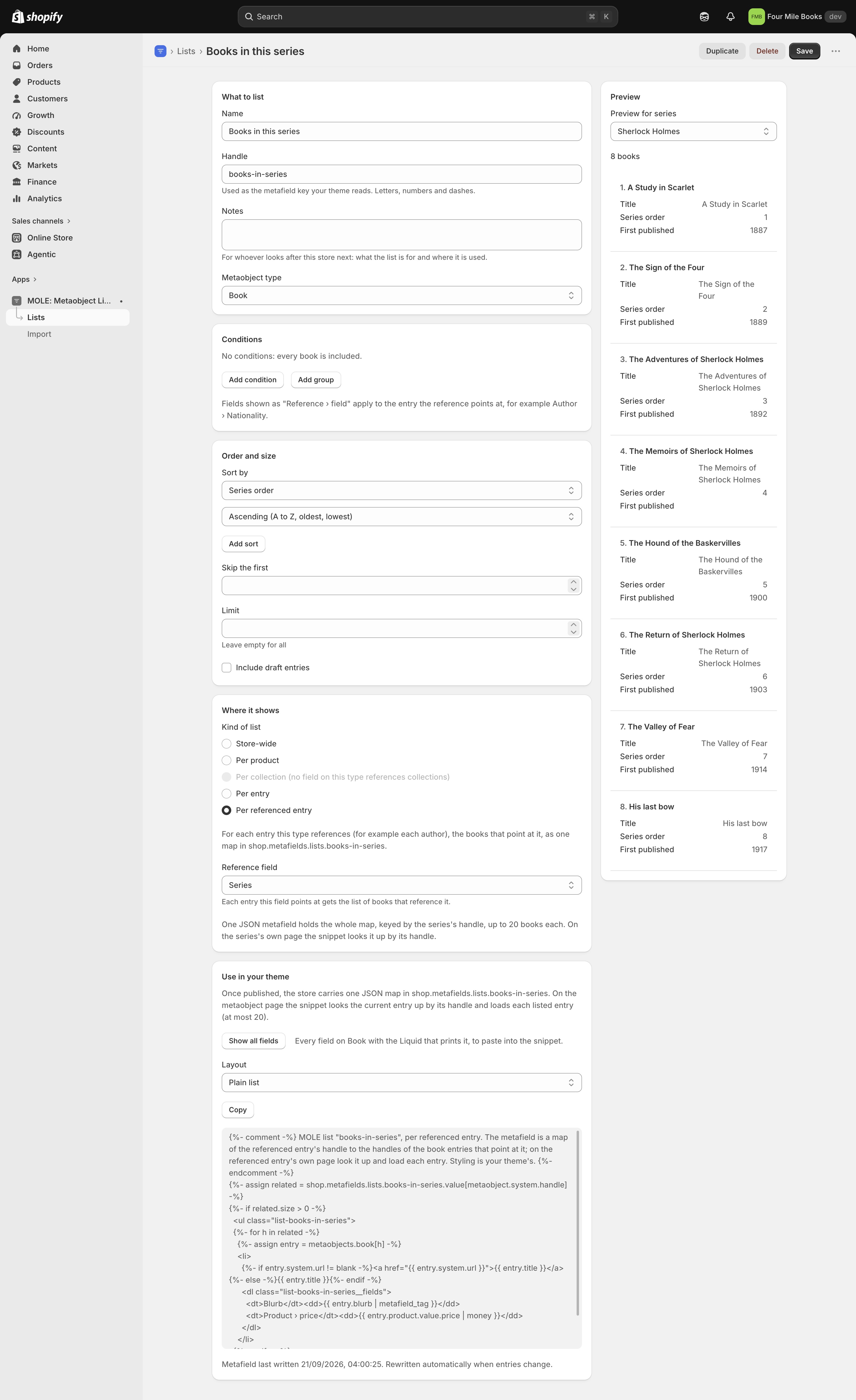Click the Shopify logo
Image resolution: width=856 pixels, height=1400 pixels.
coord(37,16)
